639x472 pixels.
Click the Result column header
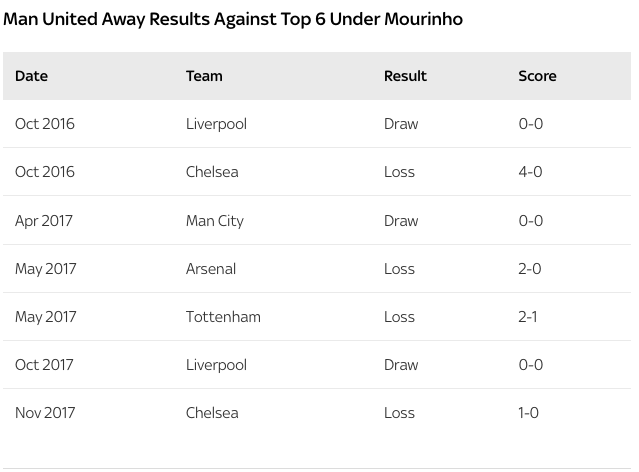[405, 76]
